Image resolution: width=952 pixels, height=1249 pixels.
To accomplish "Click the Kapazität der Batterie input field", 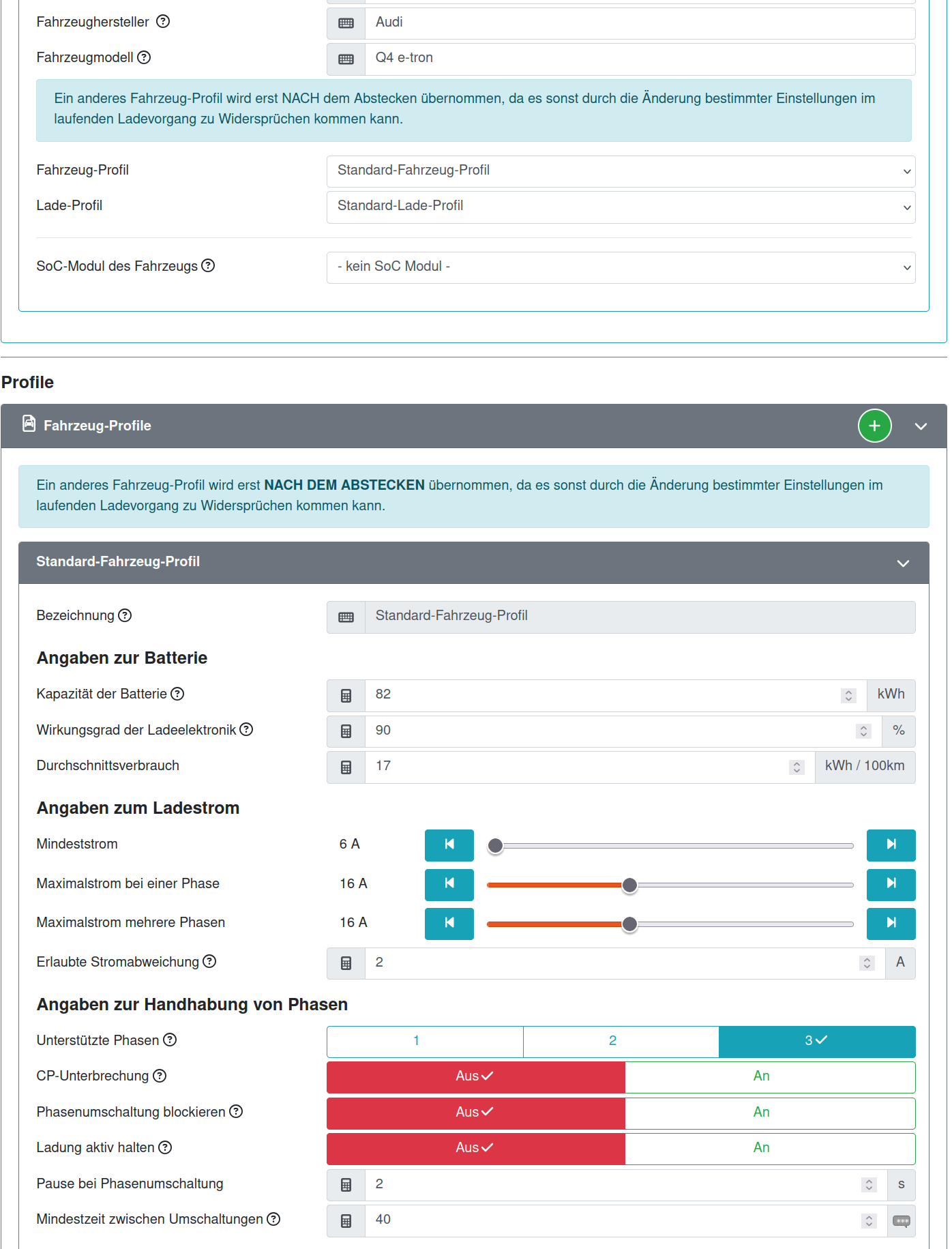I will pyautogui.click(x=616, y=696).
